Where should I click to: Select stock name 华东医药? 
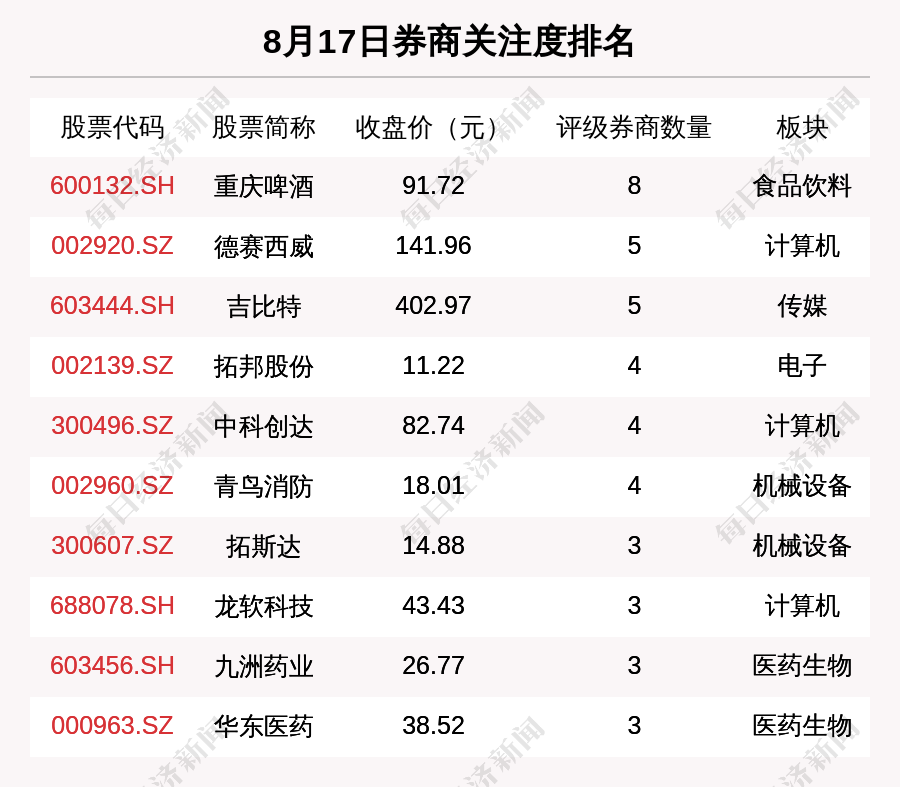point(263,727)
